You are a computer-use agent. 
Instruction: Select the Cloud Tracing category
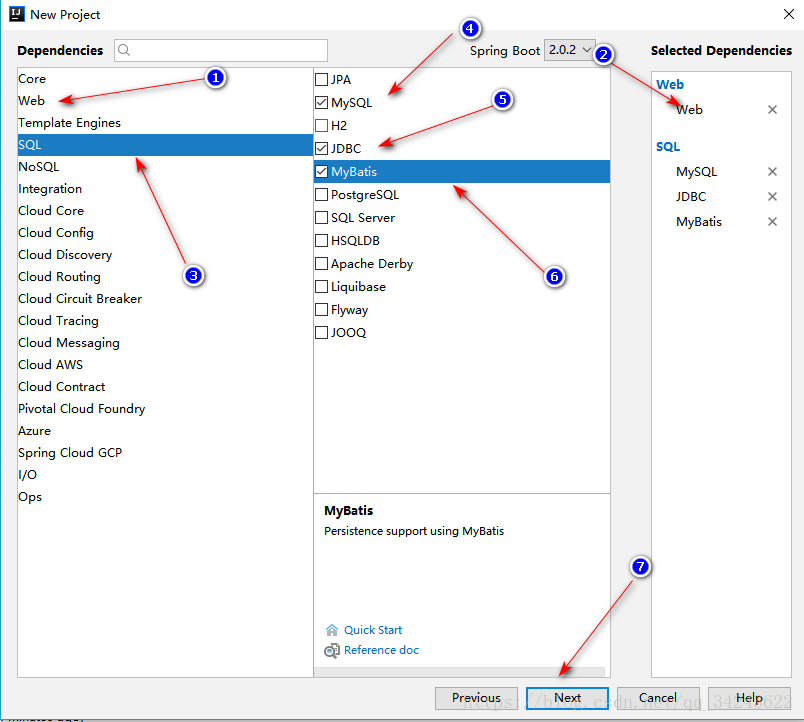[165, 320]
